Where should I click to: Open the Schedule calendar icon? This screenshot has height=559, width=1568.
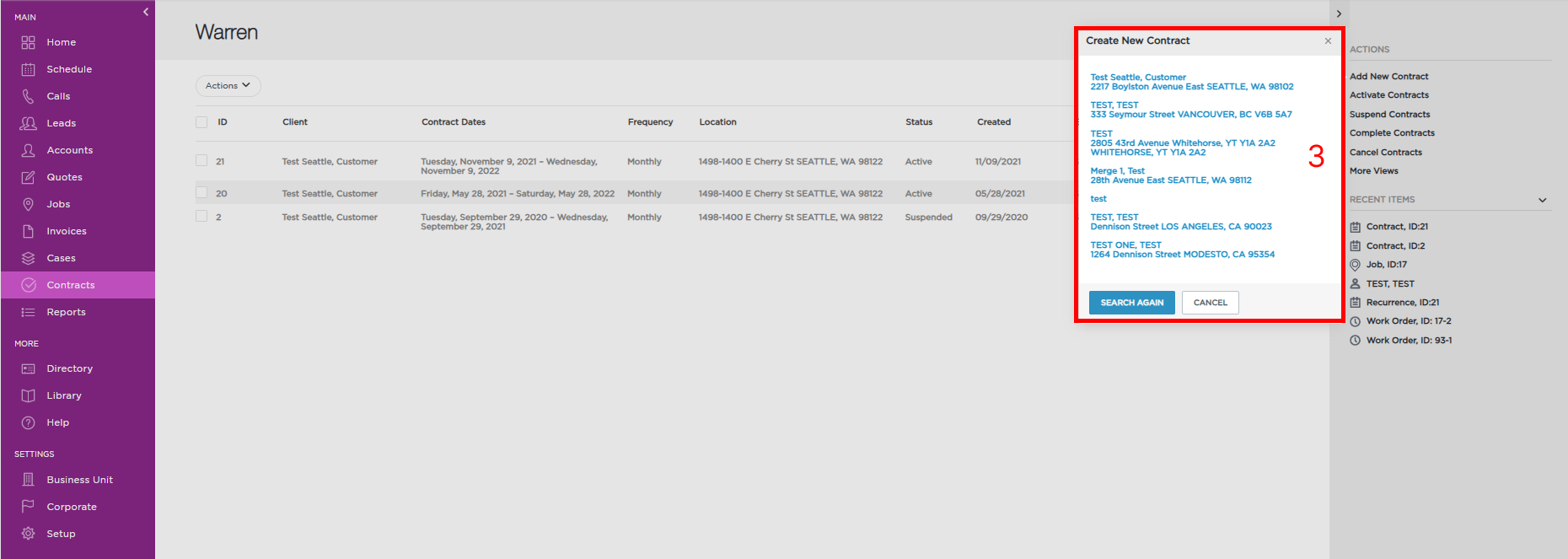28,69
